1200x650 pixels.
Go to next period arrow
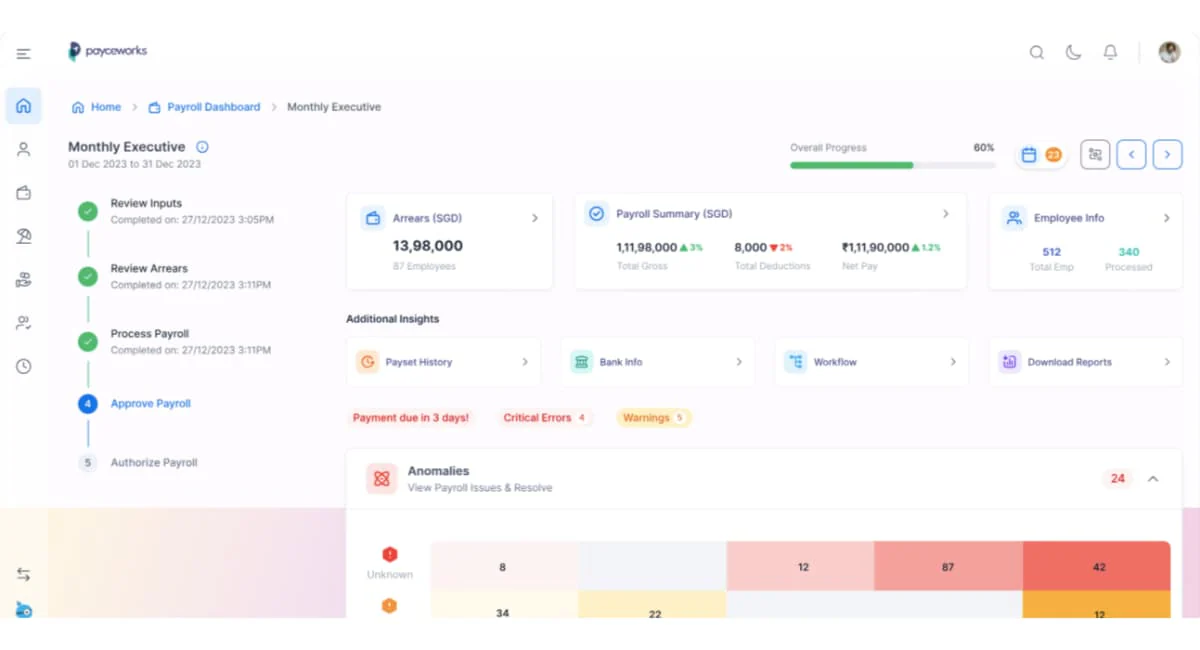point(1167,154)
